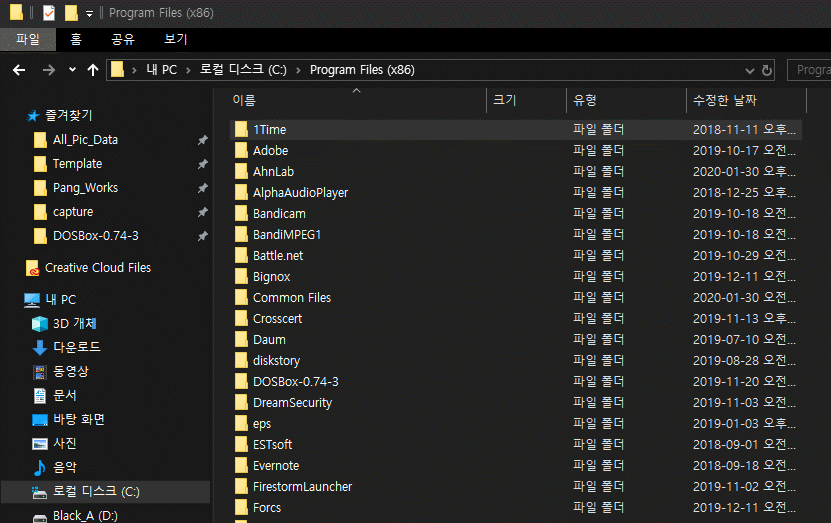Click the Daum folder icon
This screenshot has height=523, width=831.
[x=241, y=339]
